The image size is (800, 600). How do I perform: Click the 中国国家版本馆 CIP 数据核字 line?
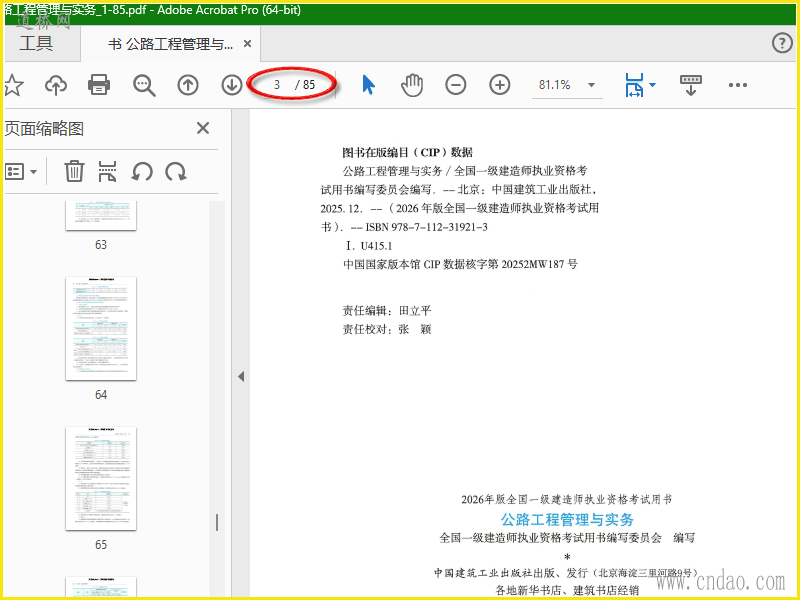pyautogui.click(x=460, y=264)
